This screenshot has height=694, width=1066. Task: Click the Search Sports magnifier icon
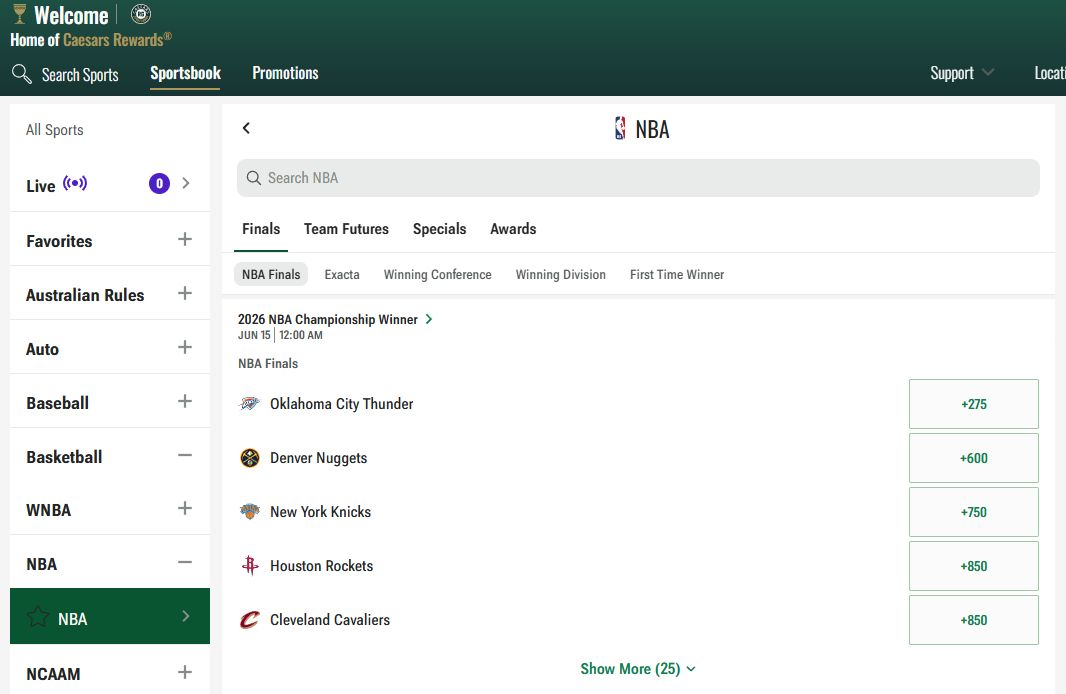pyautogui.click(x=21, y=74)
